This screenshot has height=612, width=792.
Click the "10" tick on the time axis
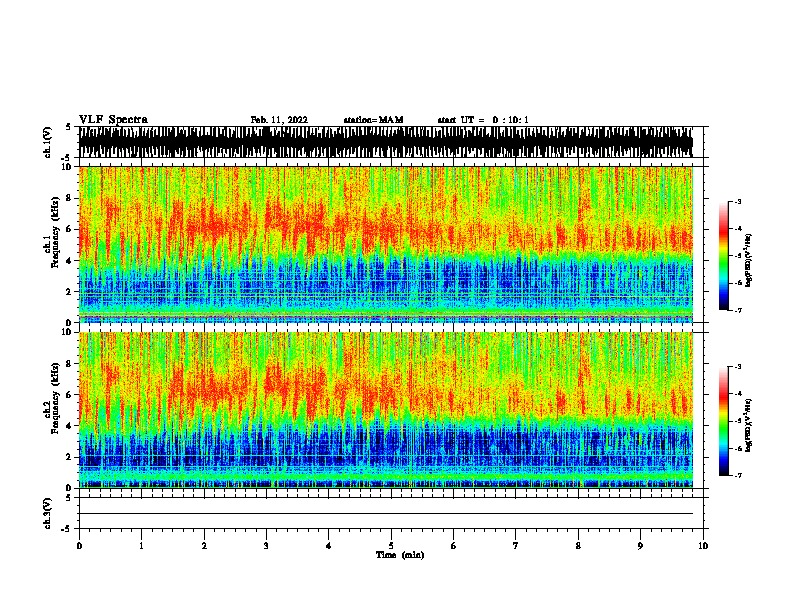703,546
